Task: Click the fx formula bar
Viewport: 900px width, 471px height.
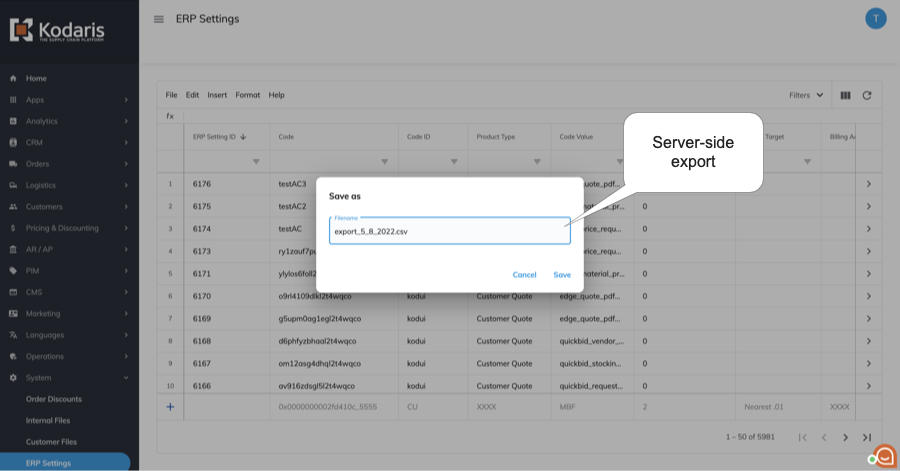Action: (x=519, y=116)
